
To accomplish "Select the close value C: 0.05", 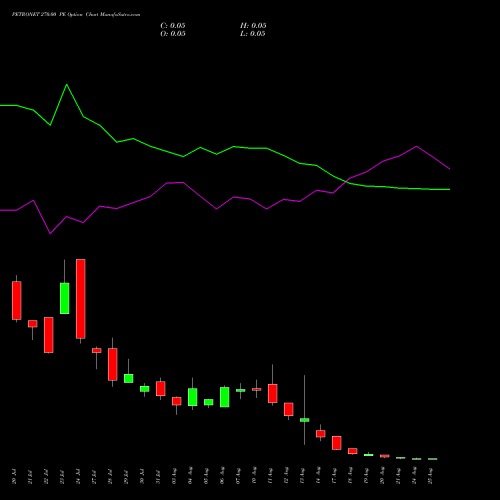I will pyautogui.click(x=173, y=26).
